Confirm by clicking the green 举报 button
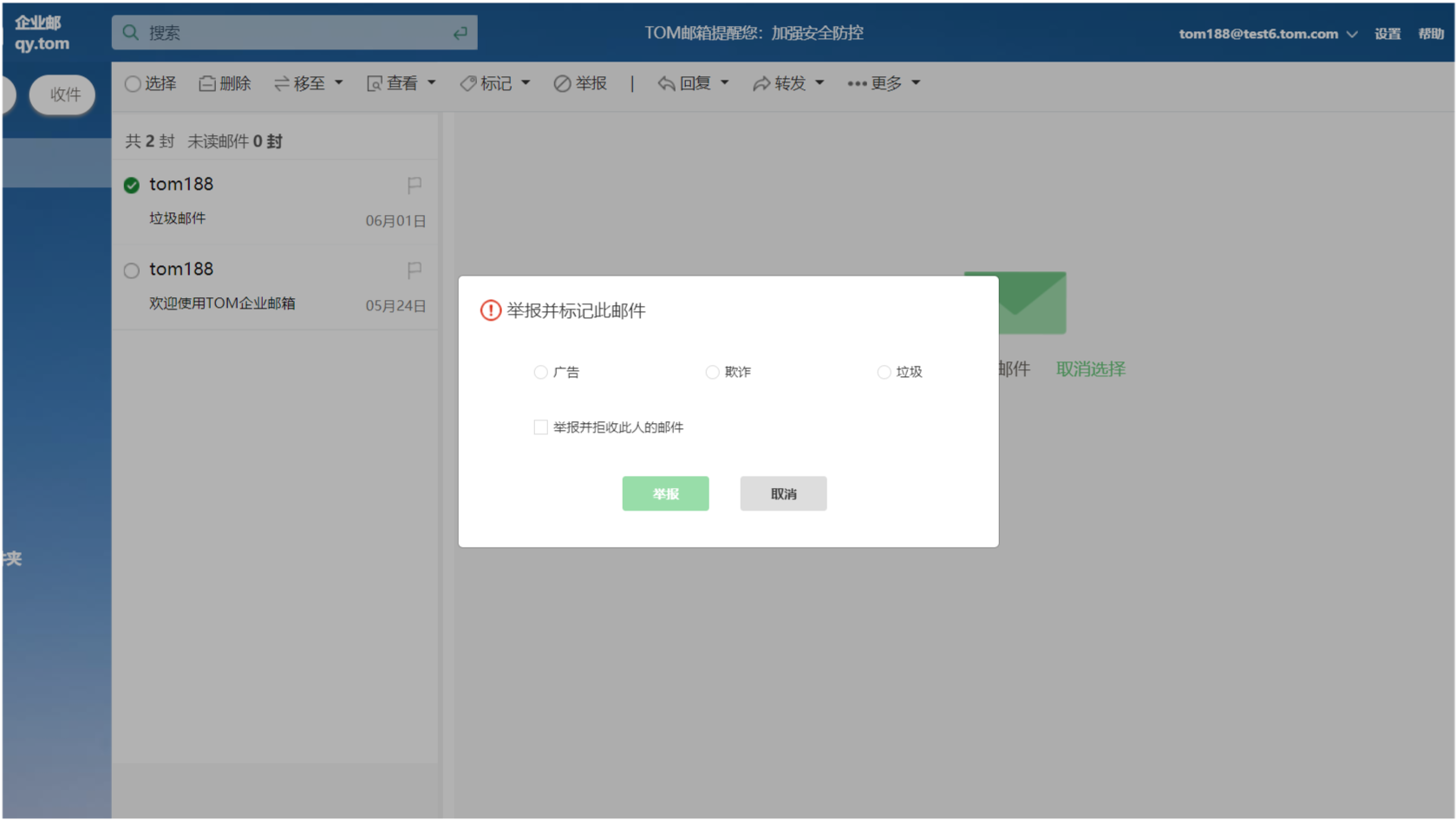This screenshot has height=820, width=1456. (x=665, y=493)
